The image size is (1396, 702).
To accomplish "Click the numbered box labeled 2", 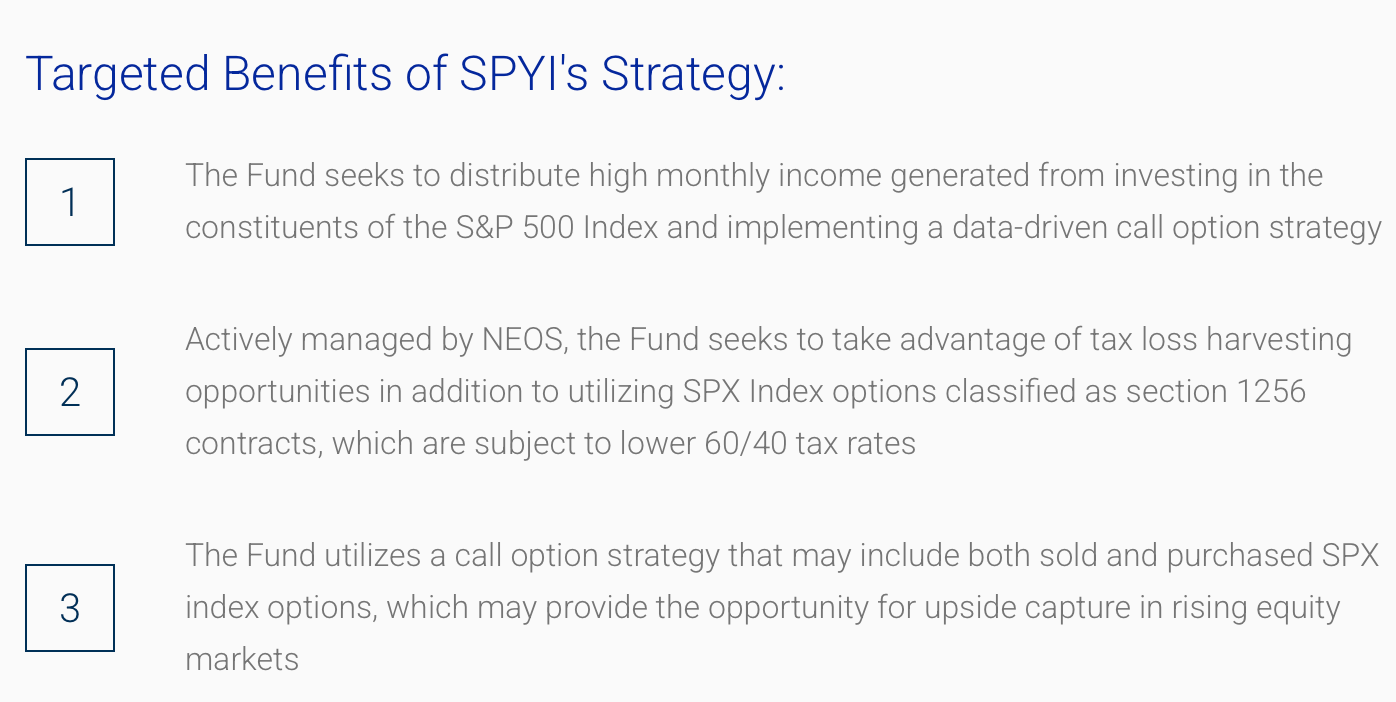I will pyautogui.click(x=70, y=392).
